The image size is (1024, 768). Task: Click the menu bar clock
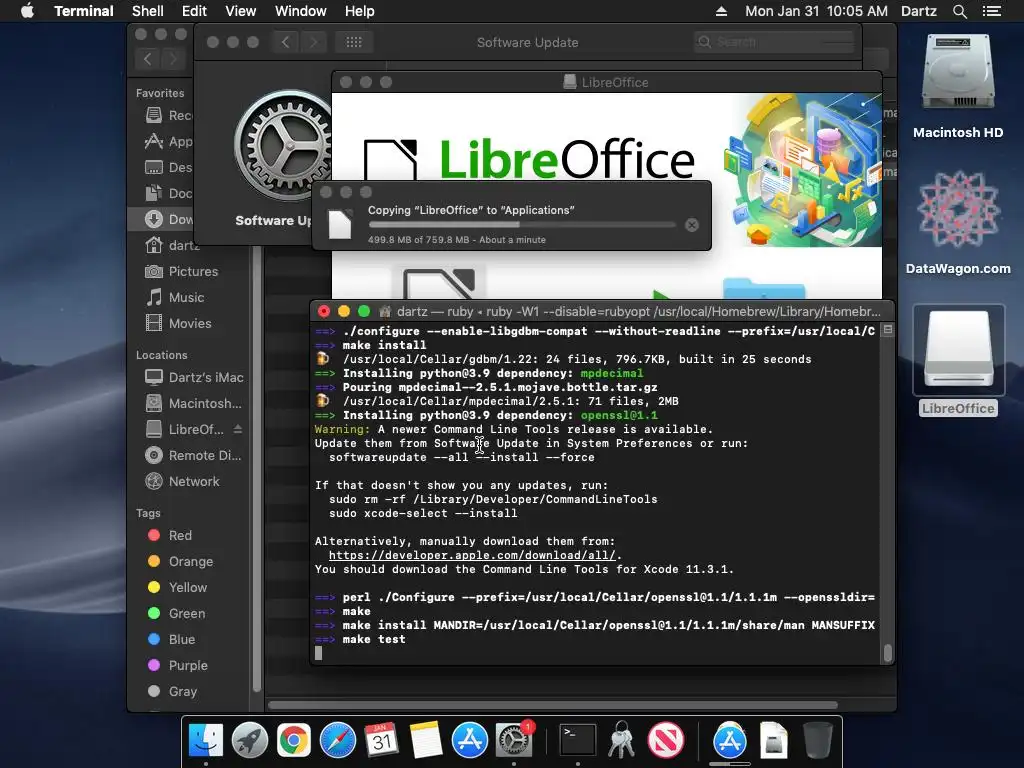tap(816, 11)
